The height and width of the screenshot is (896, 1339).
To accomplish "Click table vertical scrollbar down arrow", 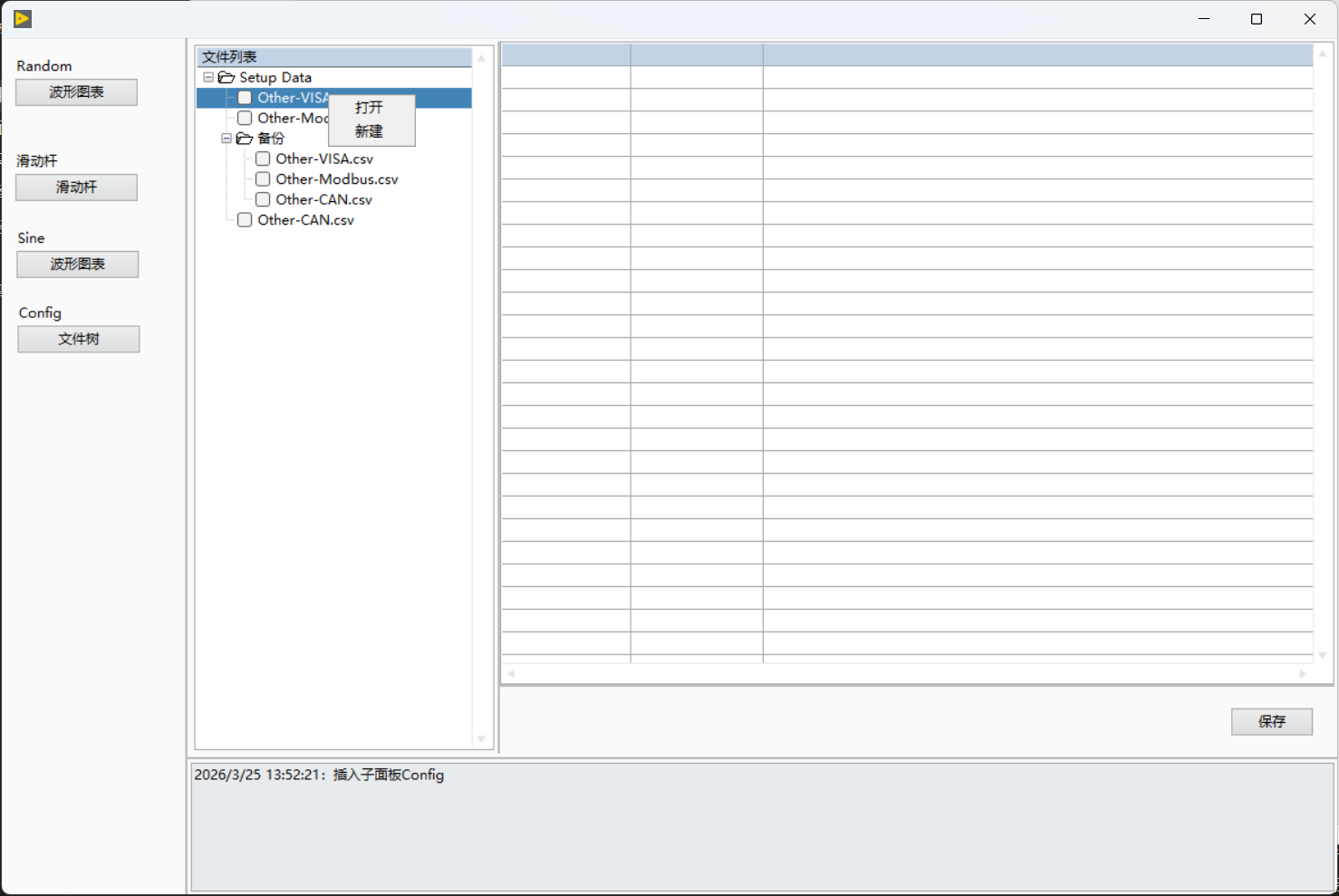I will [x=1323, y=655].
